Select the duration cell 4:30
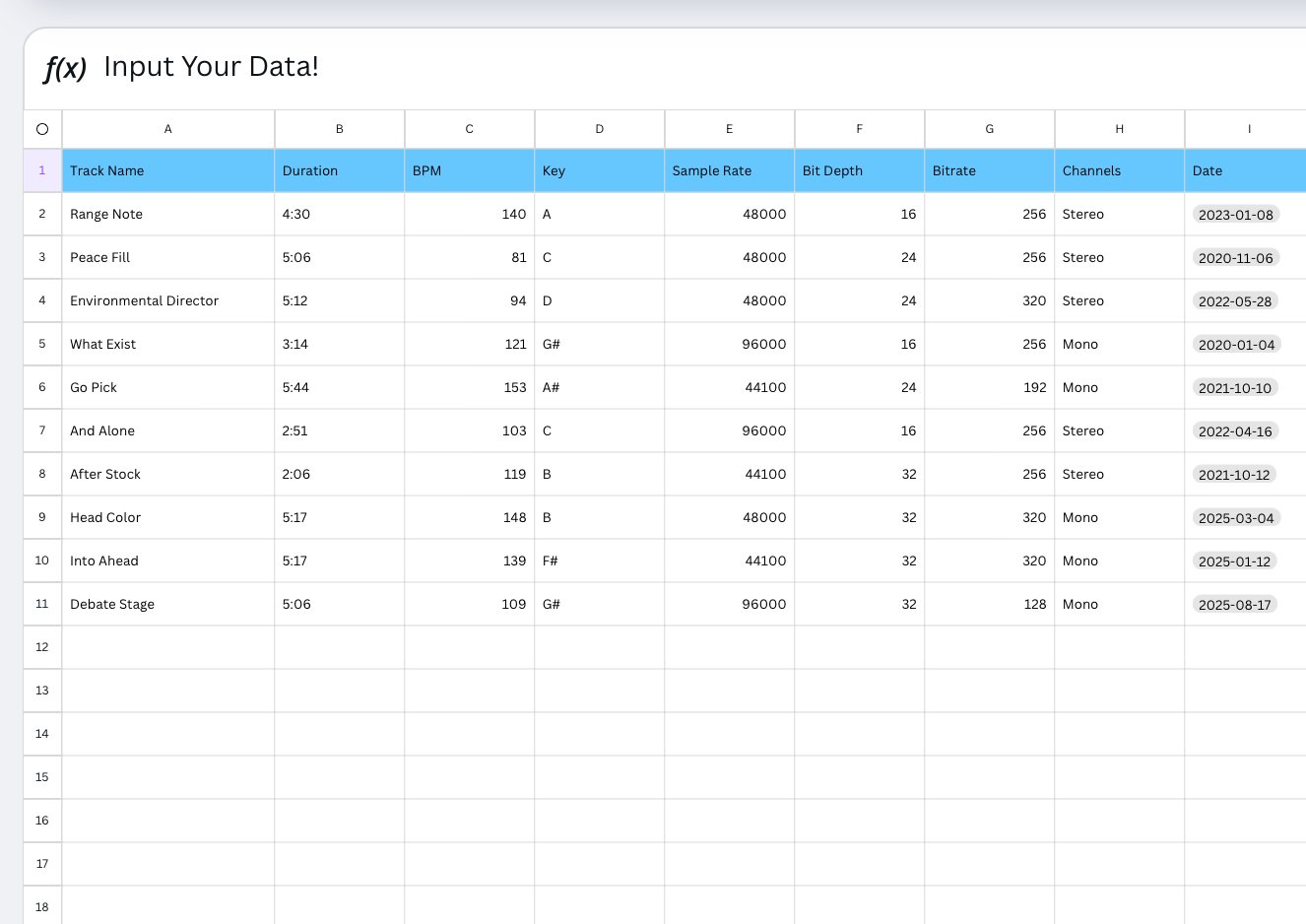Viewport: 1306px width, 924px height. (x=340, y=214)
